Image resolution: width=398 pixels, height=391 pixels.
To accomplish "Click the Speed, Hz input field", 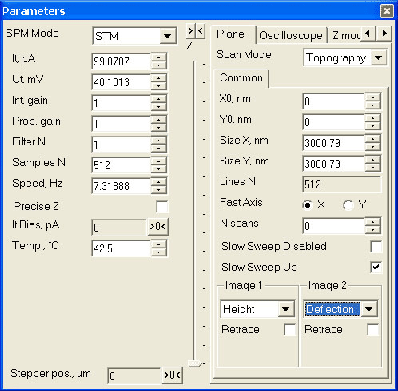I will (121, 186).
